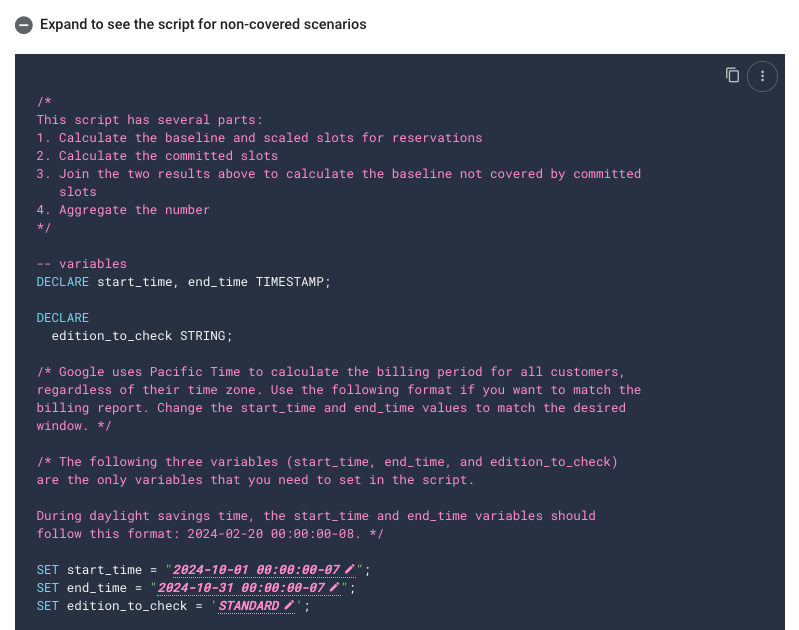Click the pencil icon beside start_time value
Screen dimensions: 799x630
(350, 569)
